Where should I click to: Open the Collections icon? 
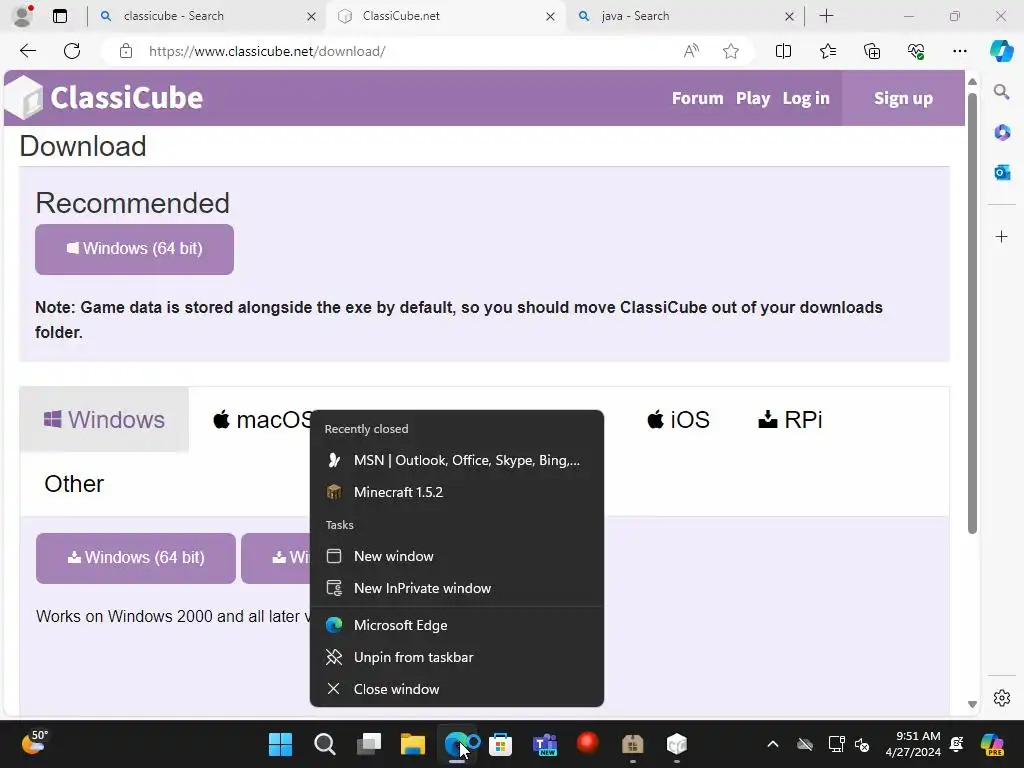[x=872, y=51]
